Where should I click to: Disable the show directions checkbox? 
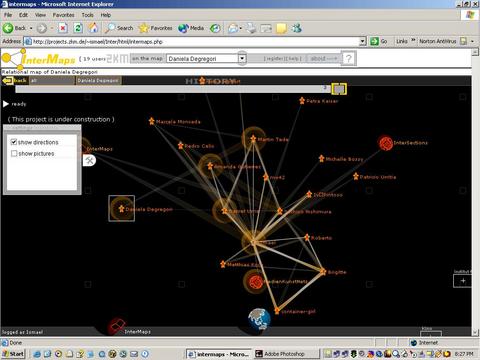(14, 142)
